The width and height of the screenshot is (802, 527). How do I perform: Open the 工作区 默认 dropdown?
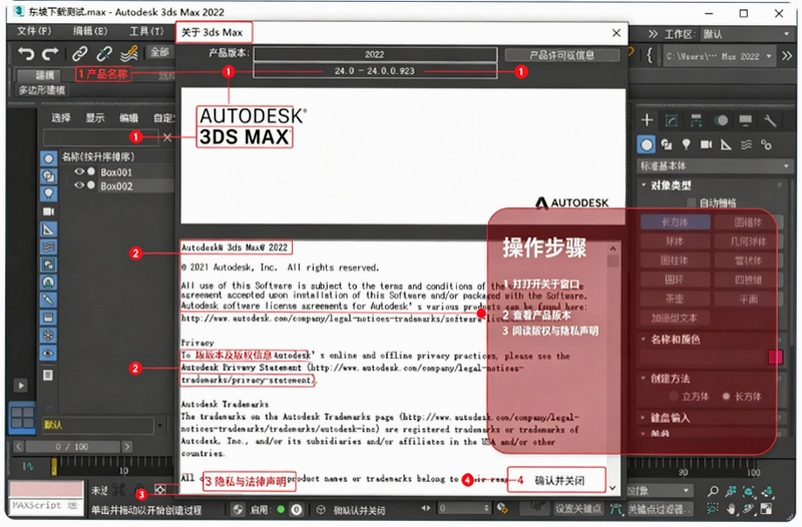click(746, 34)
